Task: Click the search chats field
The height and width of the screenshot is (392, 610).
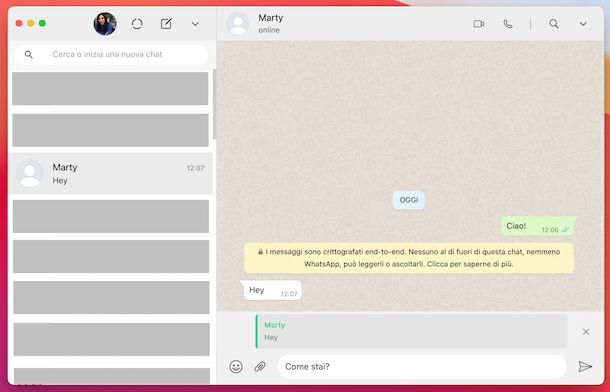Action: [x=111, y=54]
